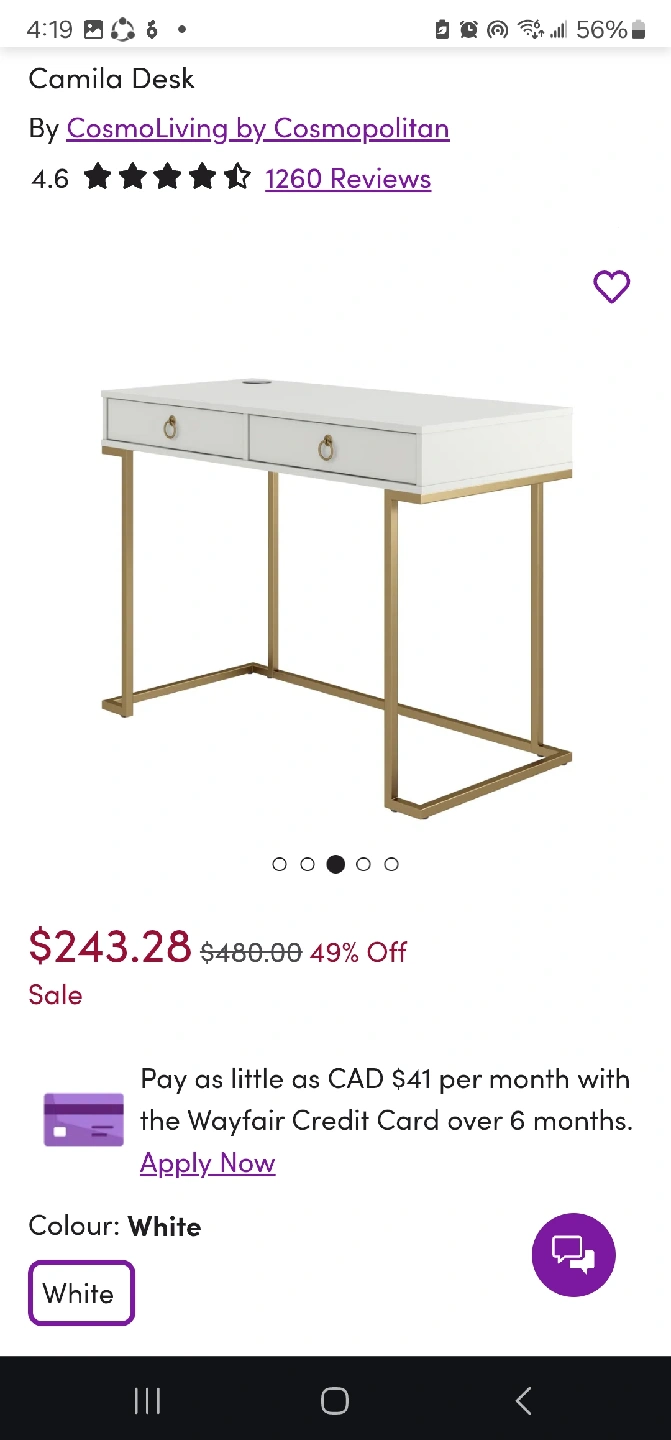Tap the Wayfair credit card icon

click(84, 1120)
